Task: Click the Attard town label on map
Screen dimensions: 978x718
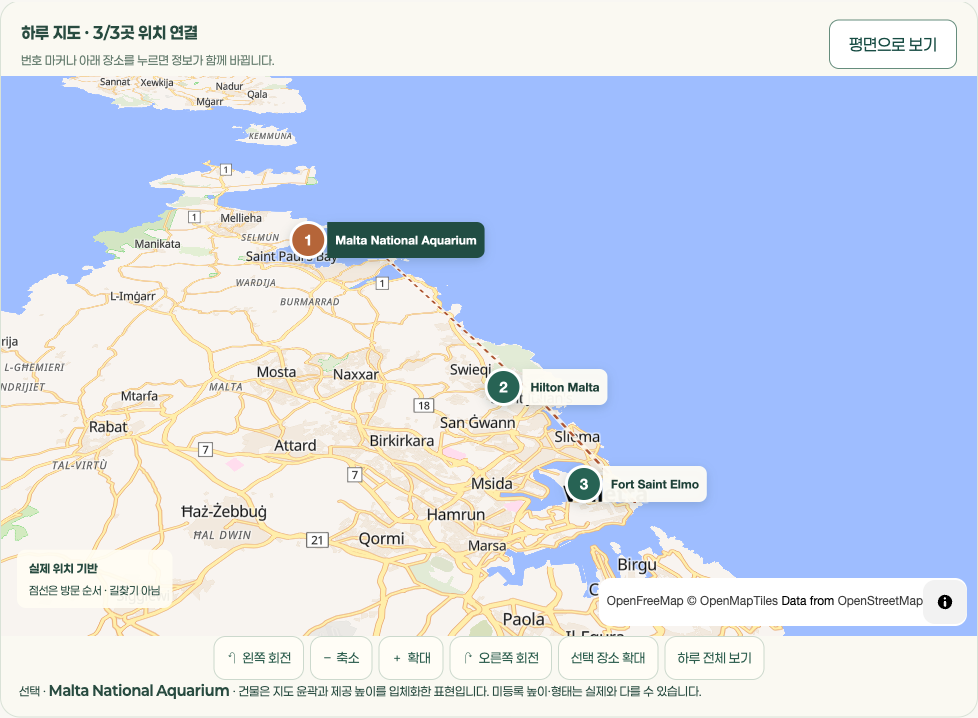Action: tap(295, 446)
